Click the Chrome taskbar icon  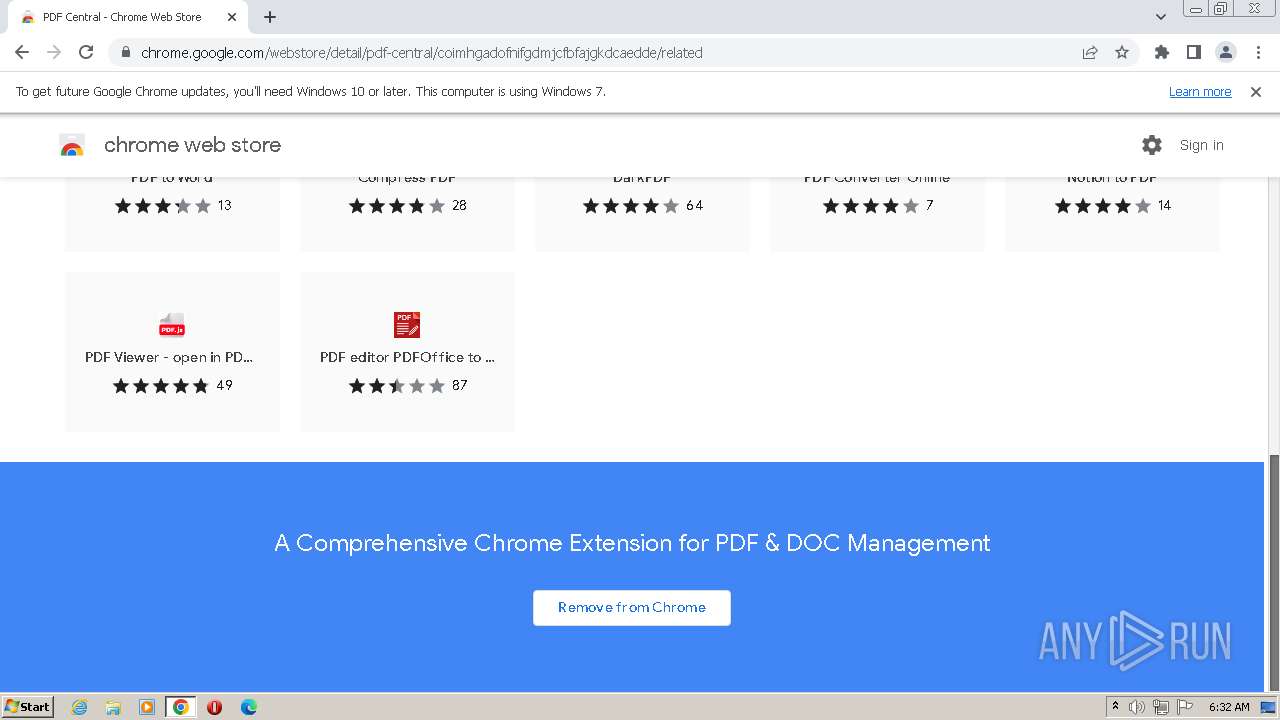coord(181,707)
